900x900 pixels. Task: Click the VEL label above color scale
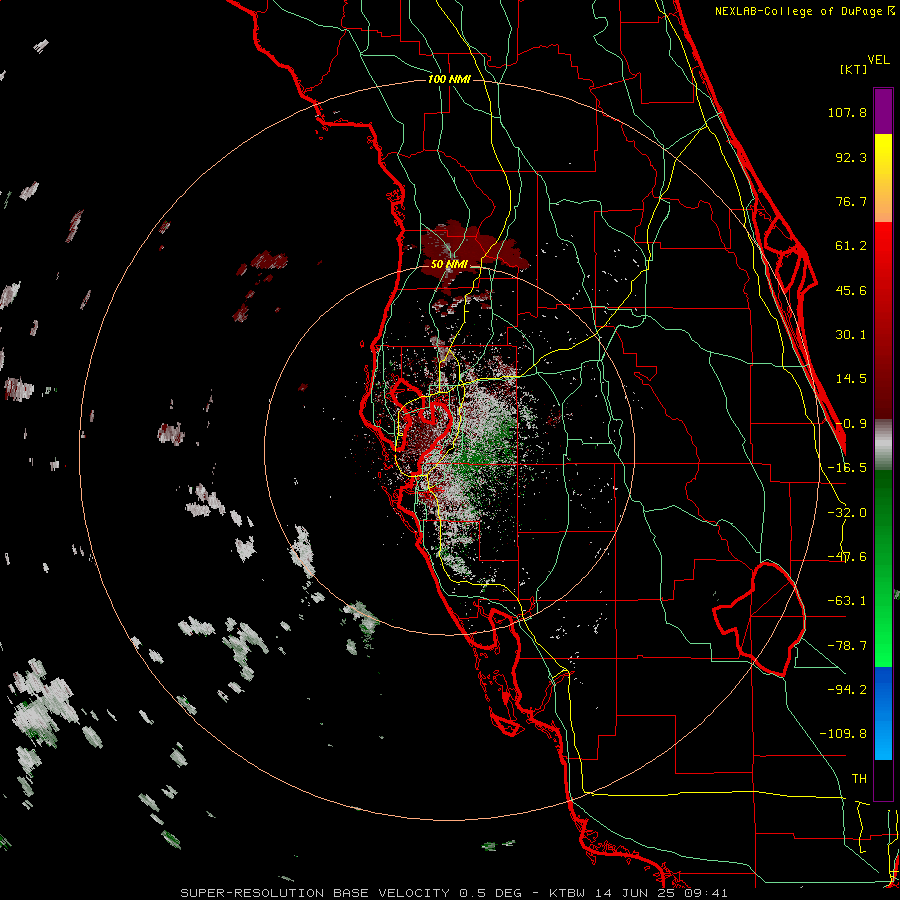tap(878, 60)
